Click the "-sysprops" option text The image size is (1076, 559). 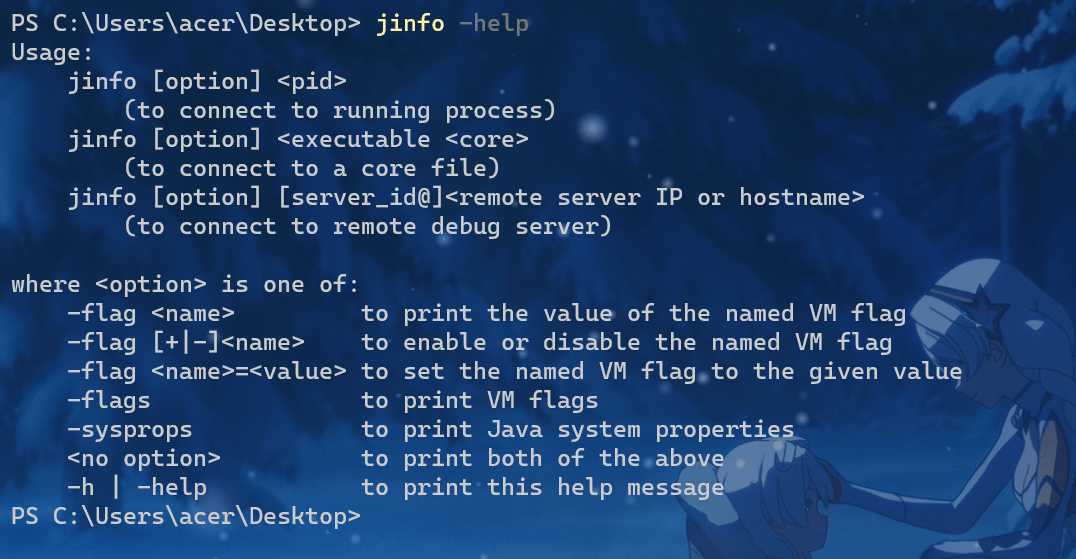(129, 430)
